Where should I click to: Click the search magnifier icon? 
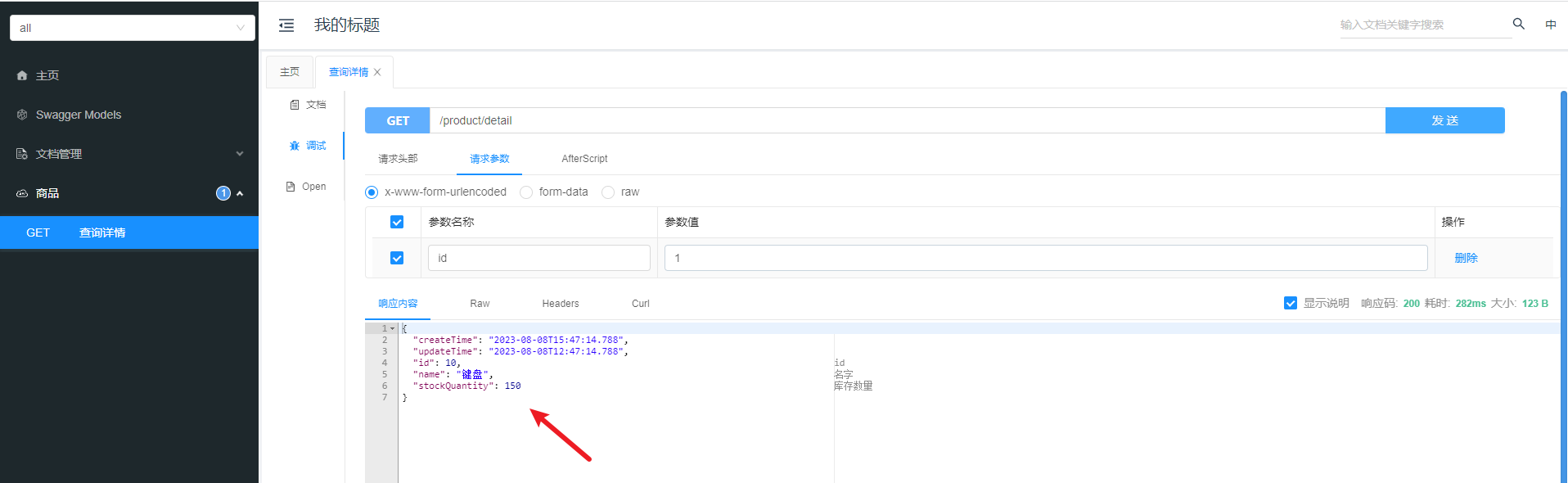tap(1519, 24)
